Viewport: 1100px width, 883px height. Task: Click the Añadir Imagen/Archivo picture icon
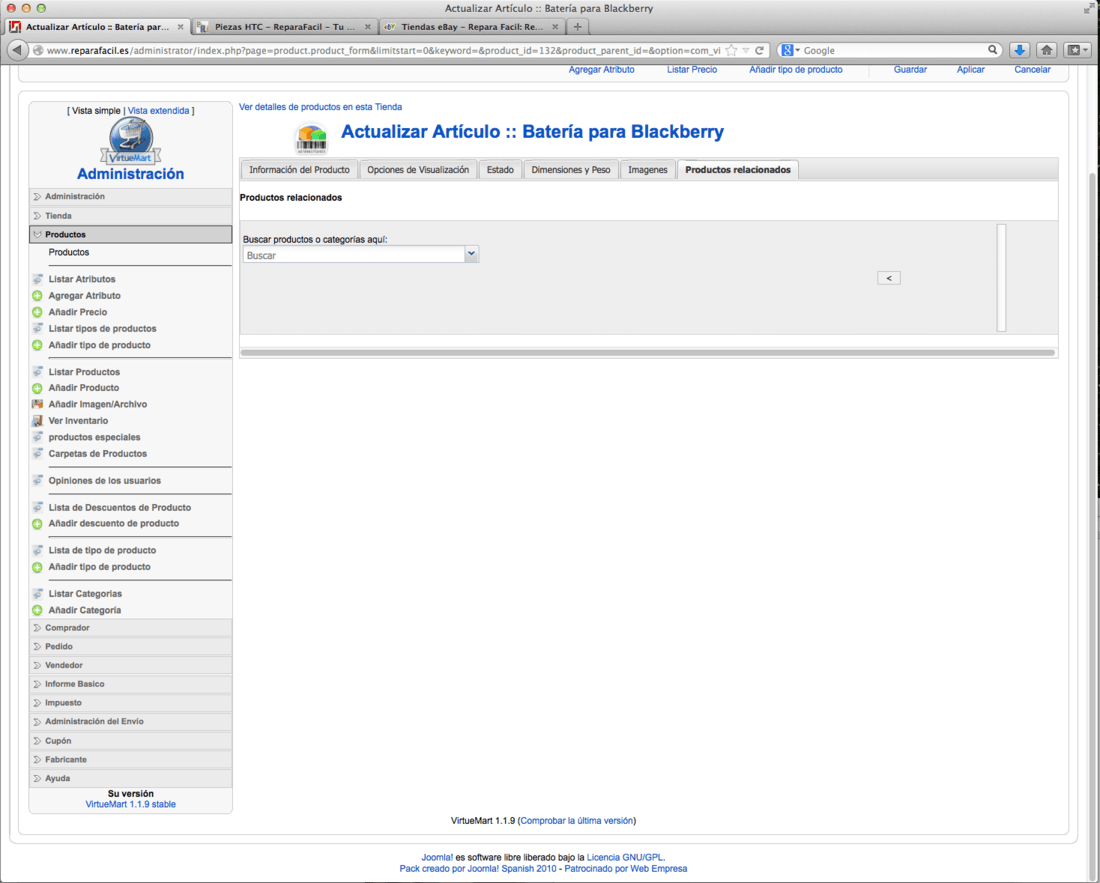coord(38,404)
